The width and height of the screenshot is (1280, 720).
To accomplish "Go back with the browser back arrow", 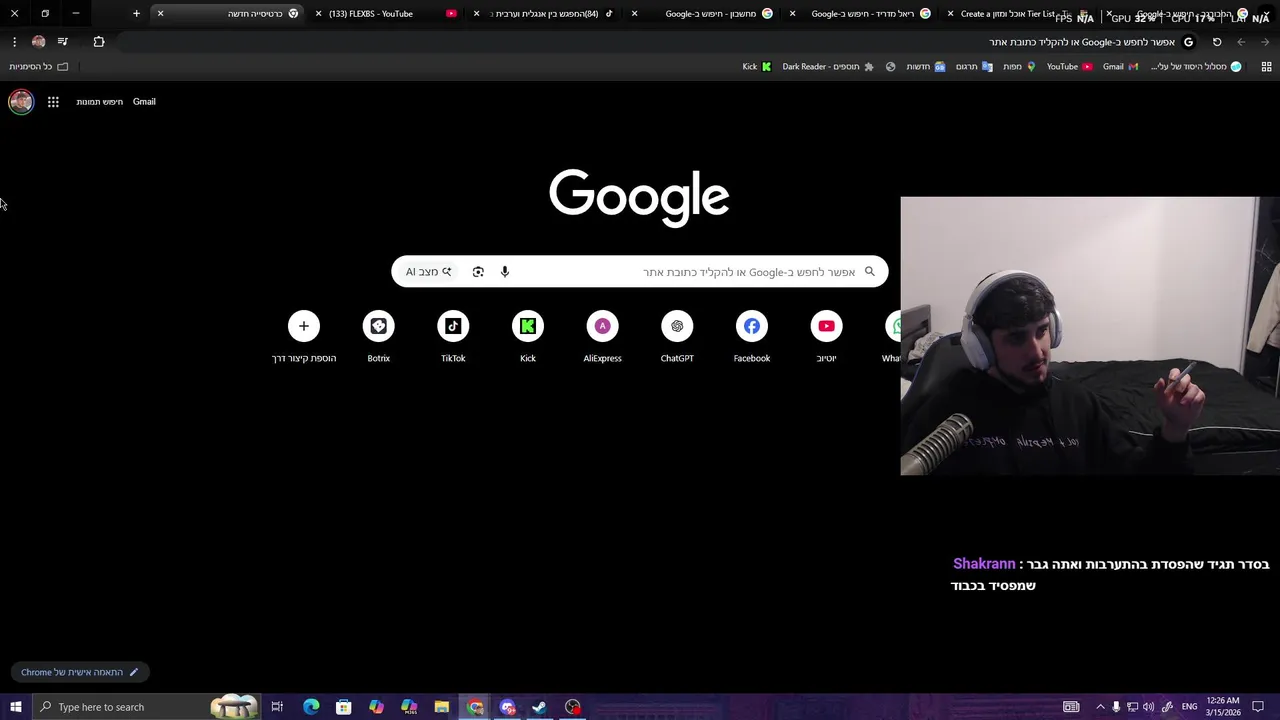I will tap(1265, 42).
